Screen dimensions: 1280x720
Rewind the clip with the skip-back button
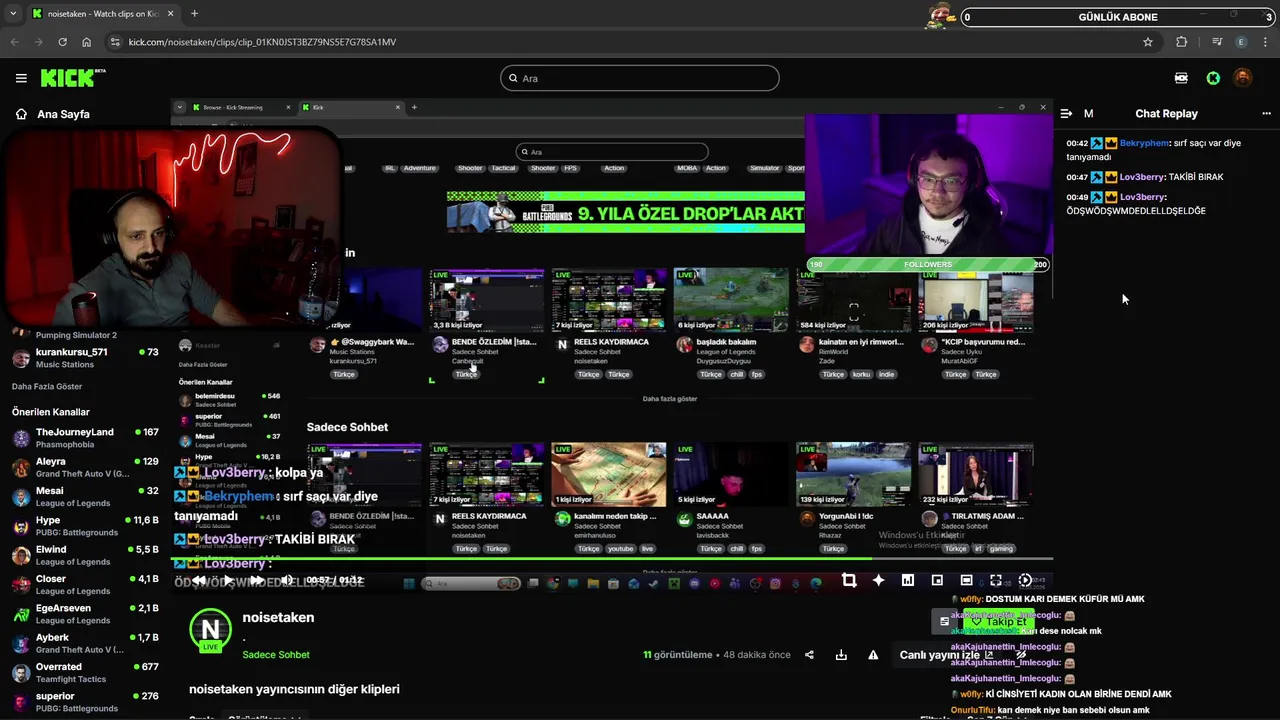tap(199, 580)
